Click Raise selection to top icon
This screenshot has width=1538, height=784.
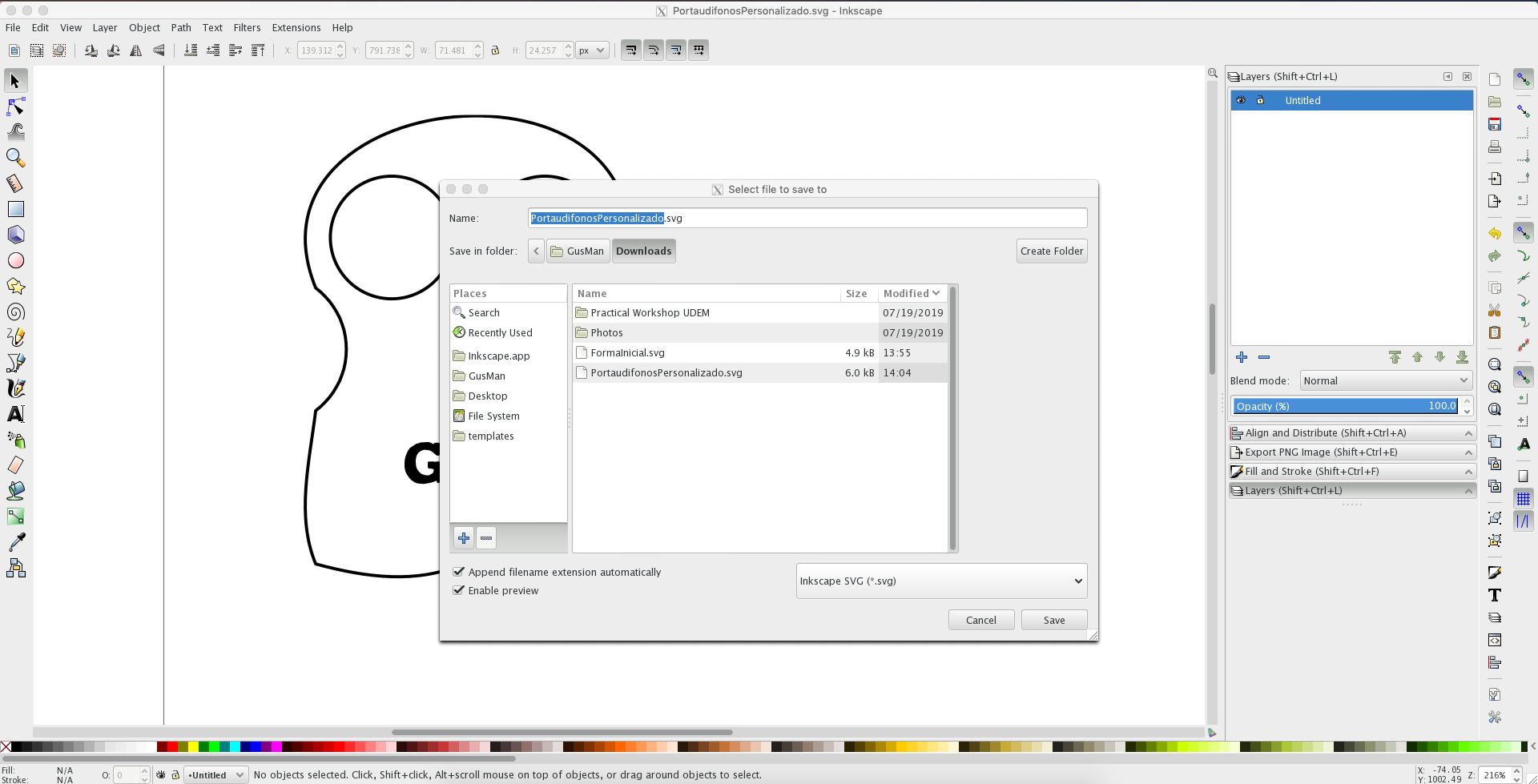258,50
